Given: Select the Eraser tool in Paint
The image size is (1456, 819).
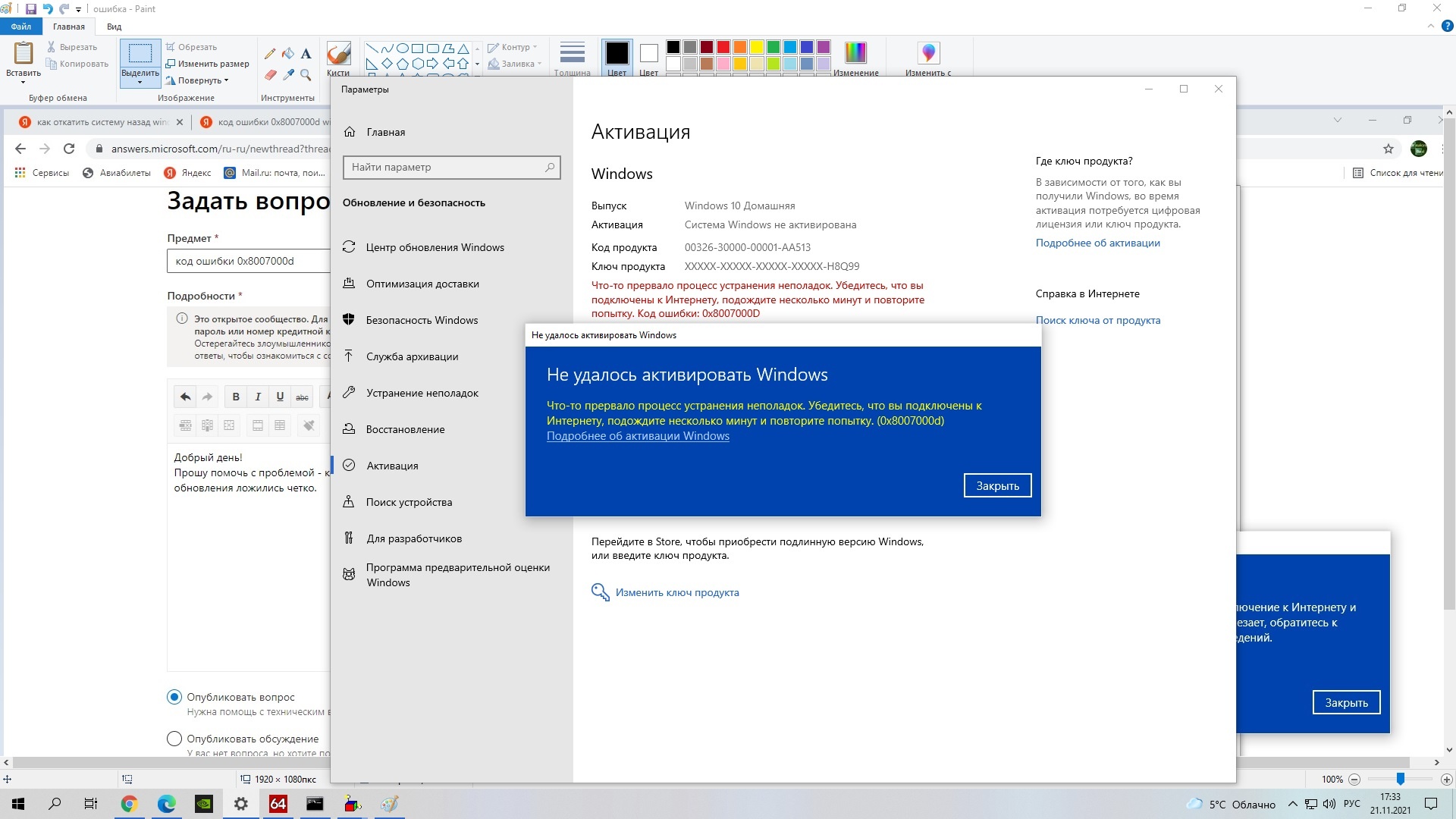Looking at the screenshot, I should click(270, 74).
